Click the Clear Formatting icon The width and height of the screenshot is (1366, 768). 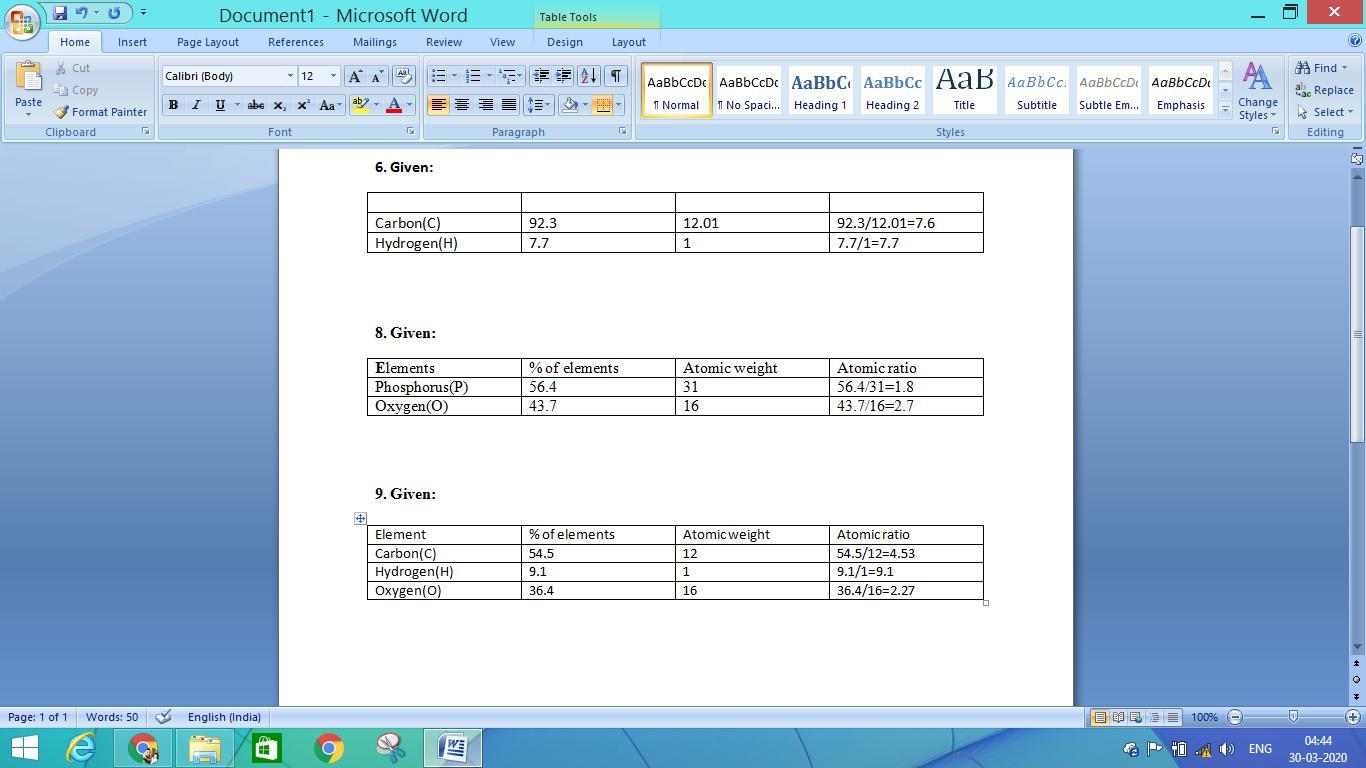pos(404,76)
